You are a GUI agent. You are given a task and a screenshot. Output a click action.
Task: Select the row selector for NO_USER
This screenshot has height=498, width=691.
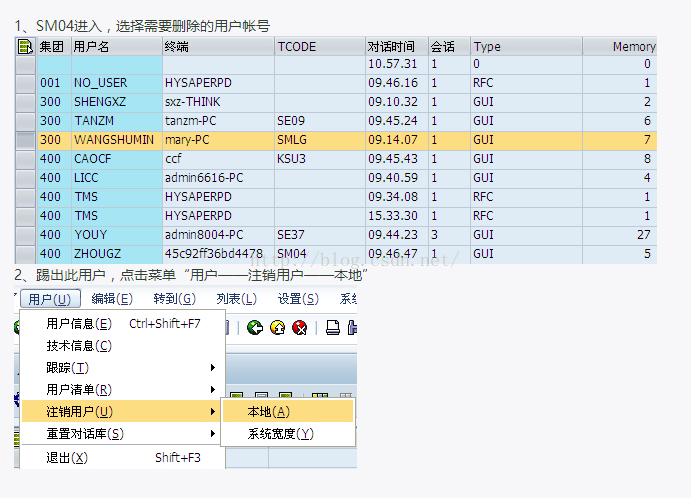pos(25,83)
